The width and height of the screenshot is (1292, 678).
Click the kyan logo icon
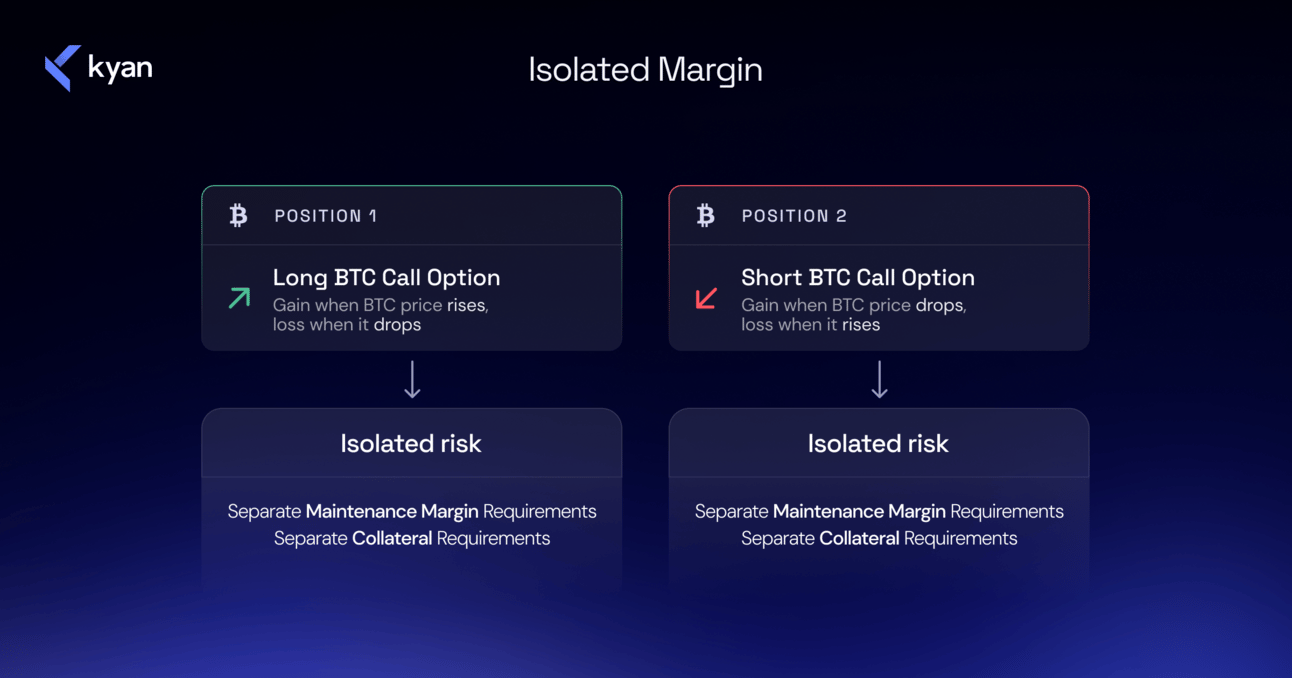click(x=63, y=68)
